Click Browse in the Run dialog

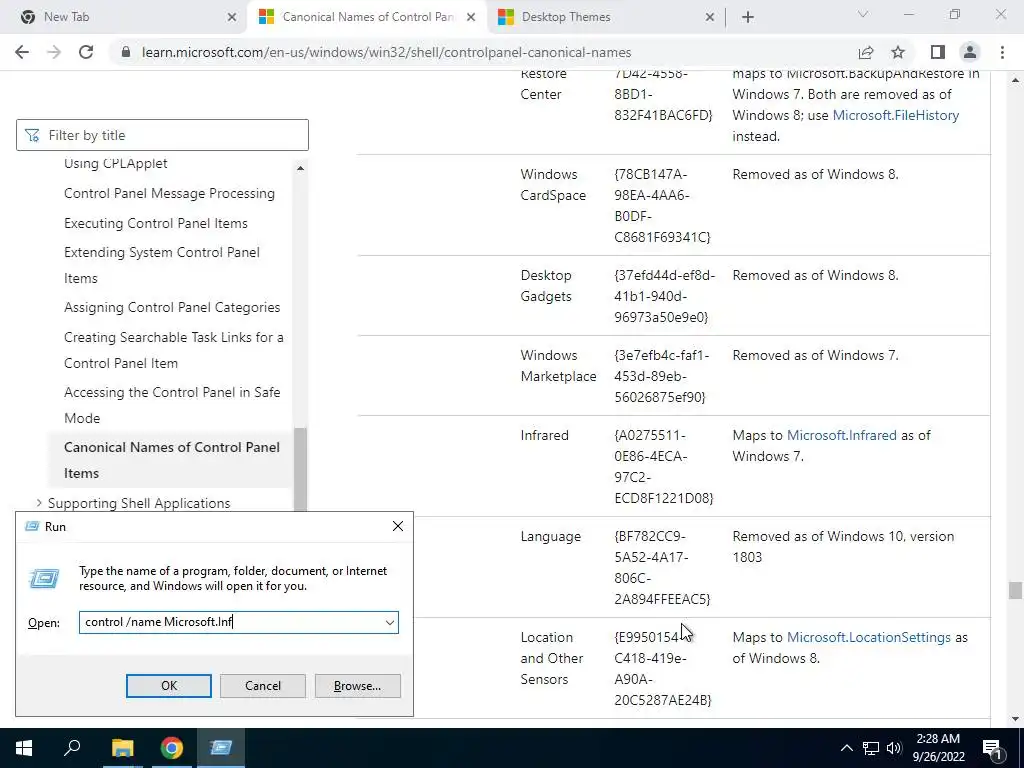pyautogui.click(x=357, y=686)
